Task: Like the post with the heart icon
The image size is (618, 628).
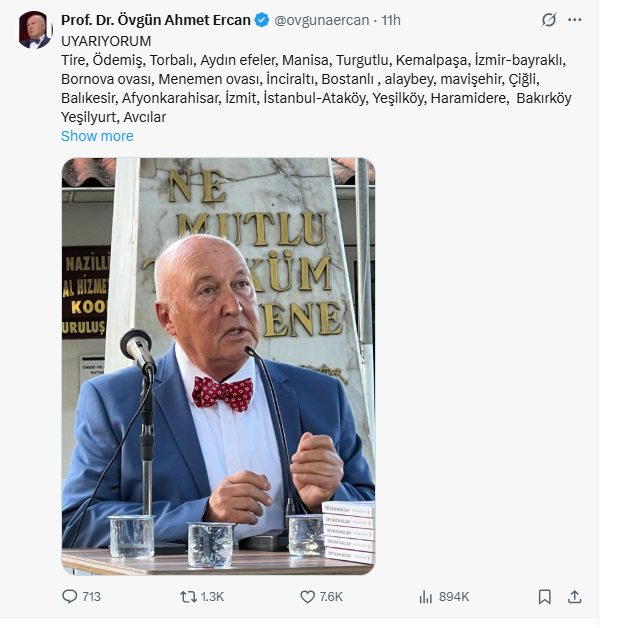Action: pos(308,596)
